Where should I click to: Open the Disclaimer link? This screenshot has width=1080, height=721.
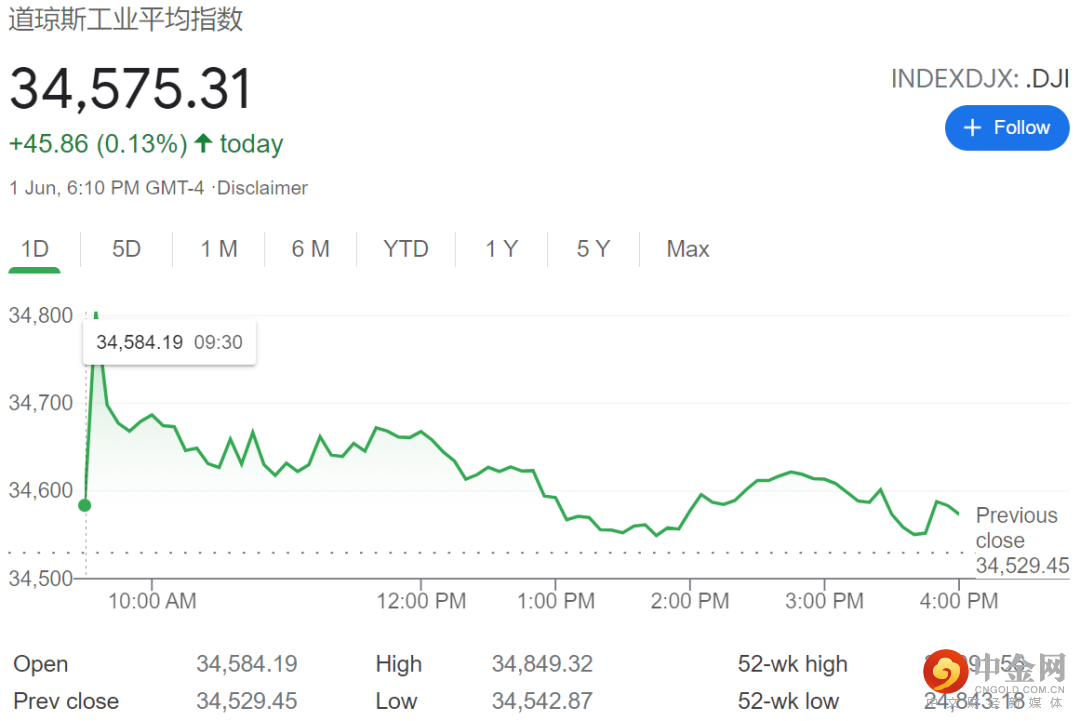[264, 188]
